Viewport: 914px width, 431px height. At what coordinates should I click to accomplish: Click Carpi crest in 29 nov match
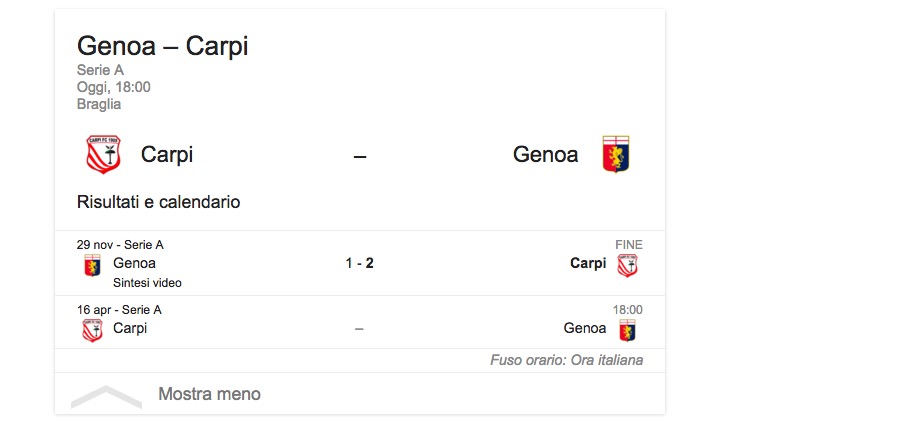(x=627, y=265)
